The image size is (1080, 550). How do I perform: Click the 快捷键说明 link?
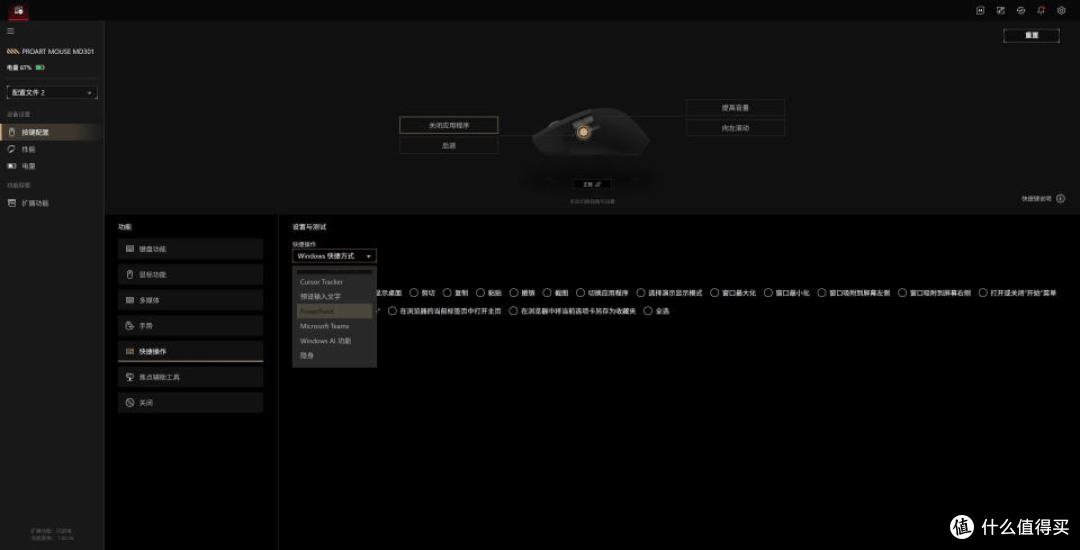1036,198
